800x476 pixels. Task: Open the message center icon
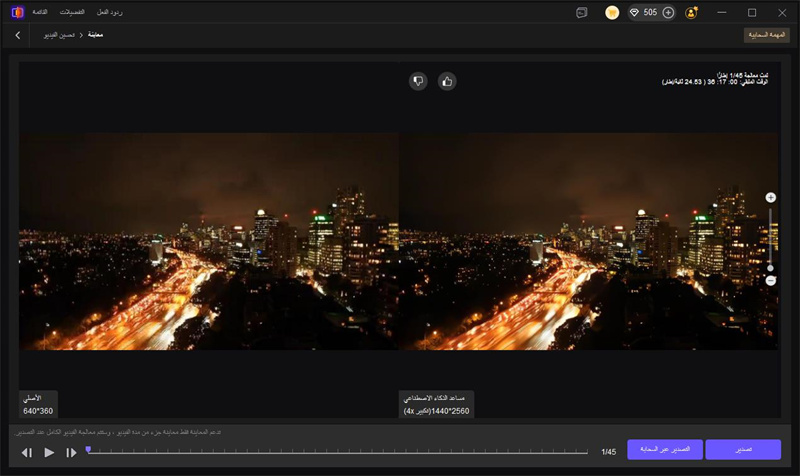pyautogui.click(x=582, y=12)
